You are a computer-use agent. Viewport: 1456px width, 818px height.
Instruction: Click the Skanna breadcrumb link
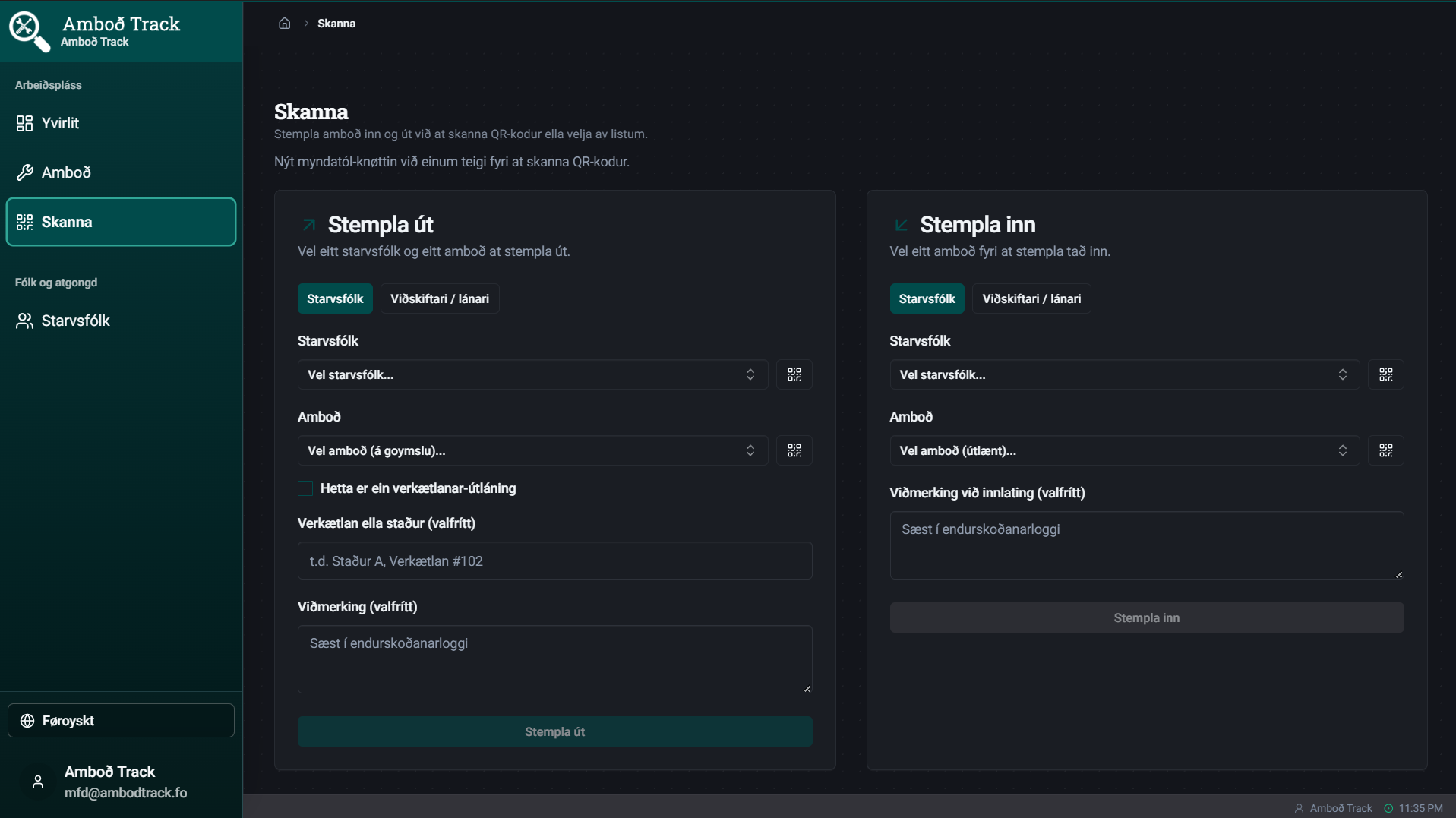pos(336,24)
